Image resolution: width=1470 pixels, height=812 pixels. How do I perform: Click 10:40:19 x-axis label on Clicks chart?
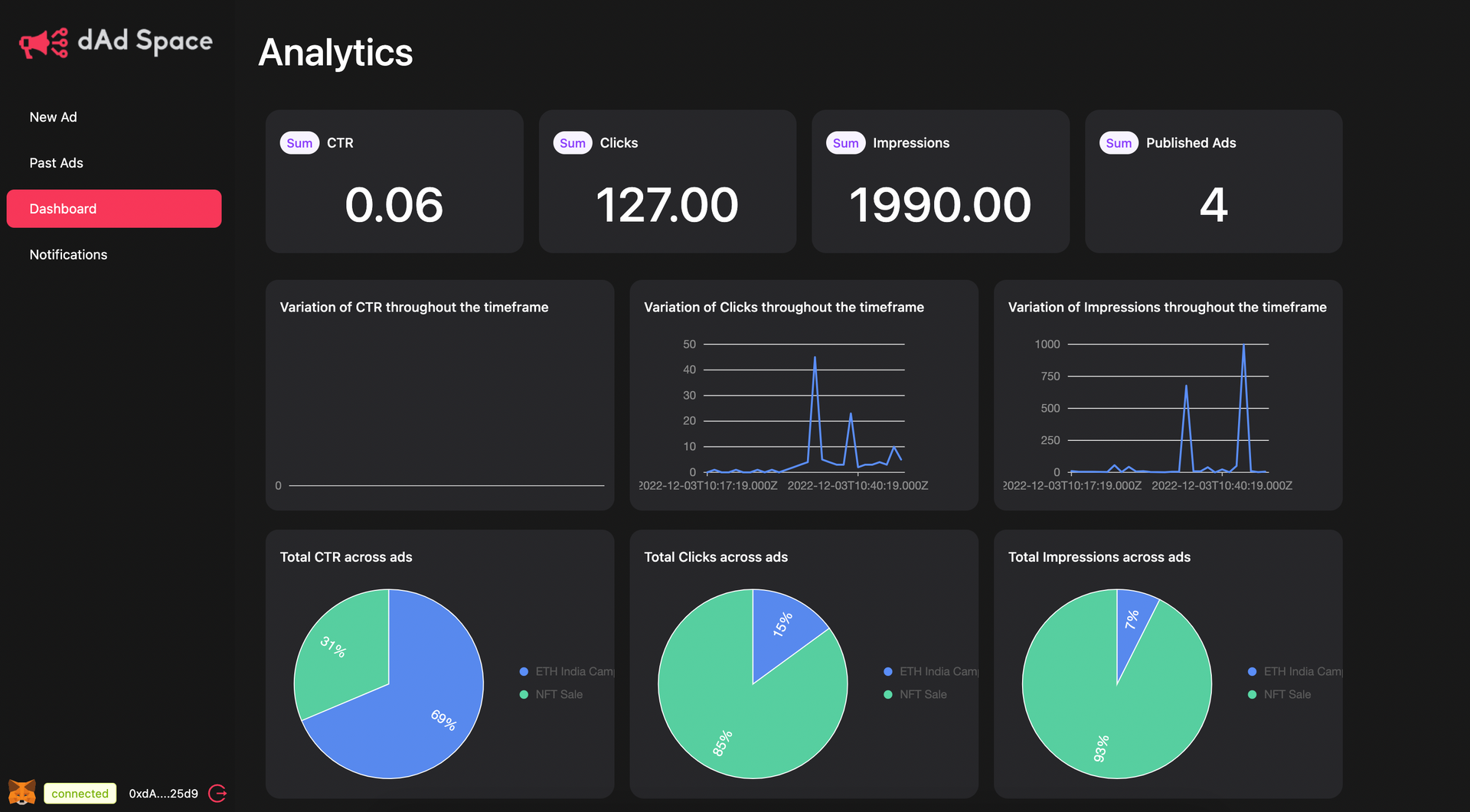pyautogui.click(x=857, y=486)
